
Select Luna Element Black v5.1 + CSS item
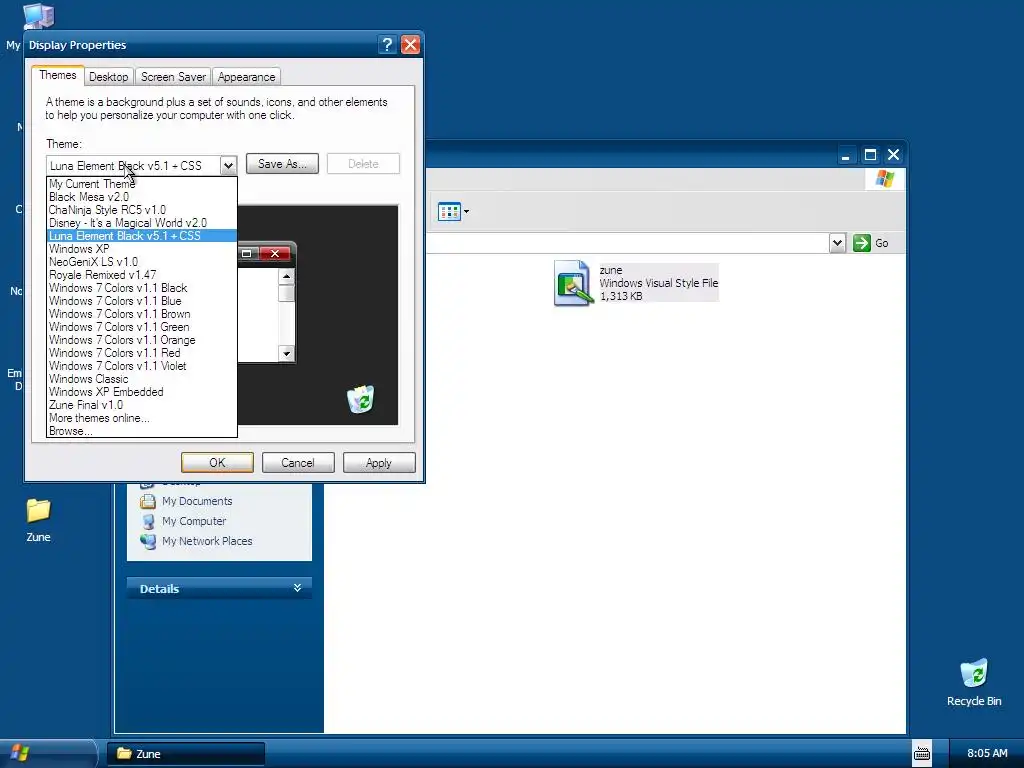pyautogui.click(x=142, y=236)
